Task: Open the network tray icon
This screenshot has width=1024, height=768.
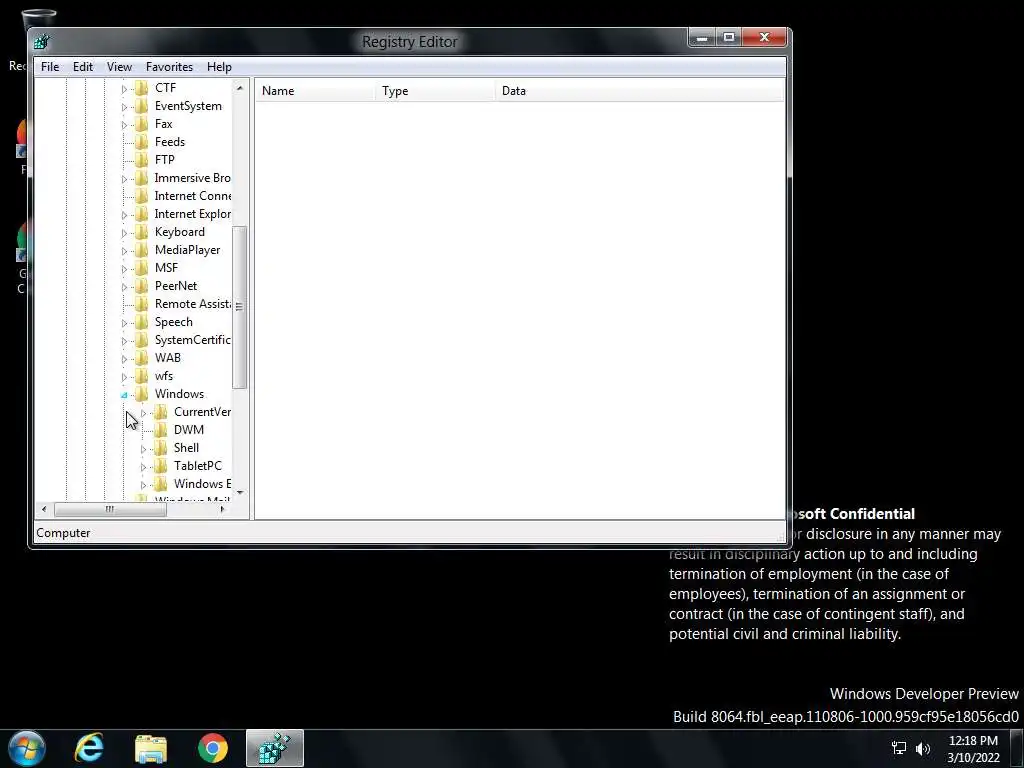Action: [x=899, y=748]
